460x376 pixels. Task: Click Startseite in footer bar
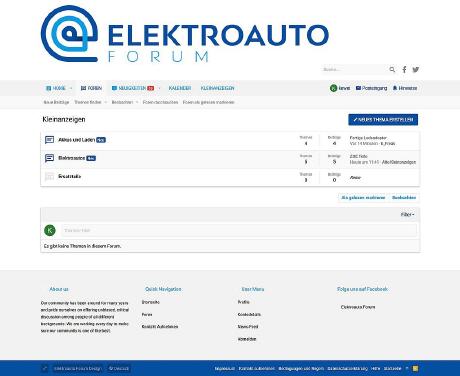click(x=392, y=368)
